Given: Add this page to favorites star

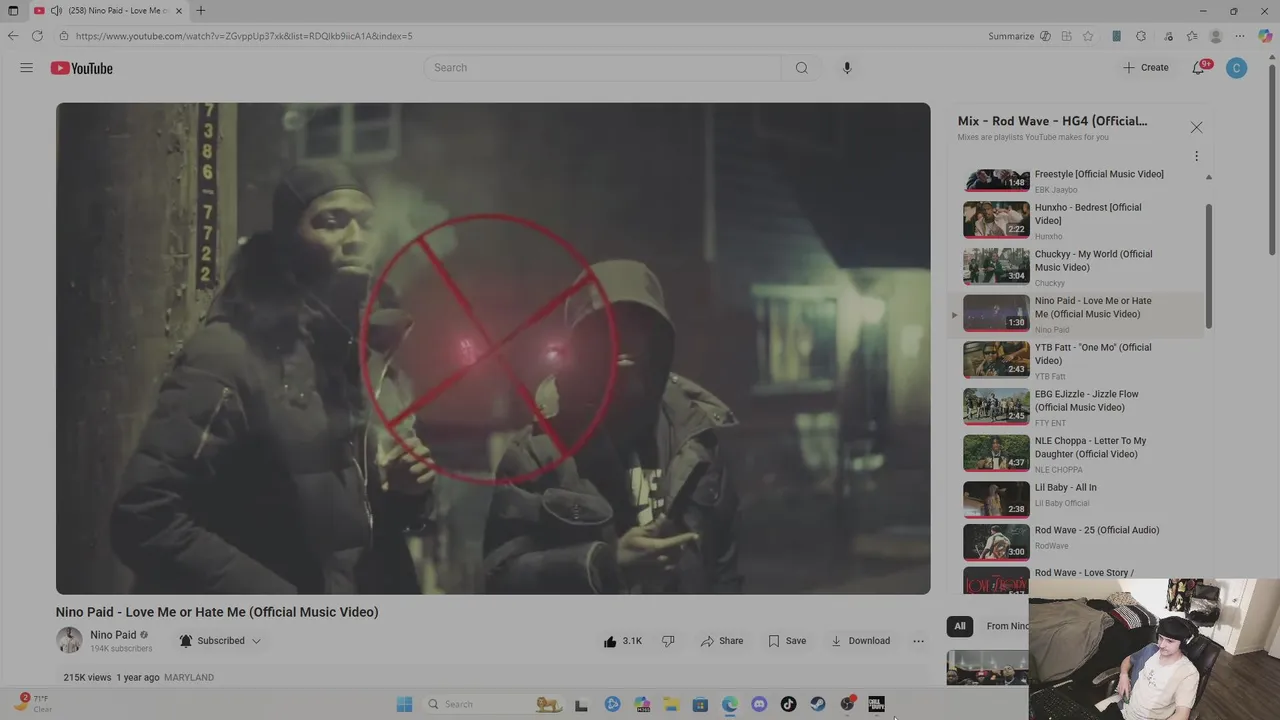Looking at the screenshot, I should pos(1088,36).
